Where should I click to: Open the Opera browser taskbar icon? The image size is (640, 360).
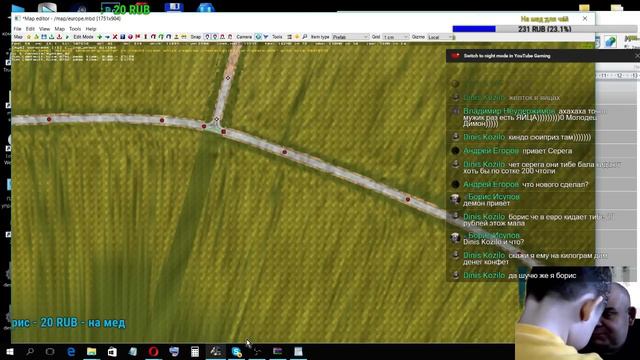pos(153,351)
